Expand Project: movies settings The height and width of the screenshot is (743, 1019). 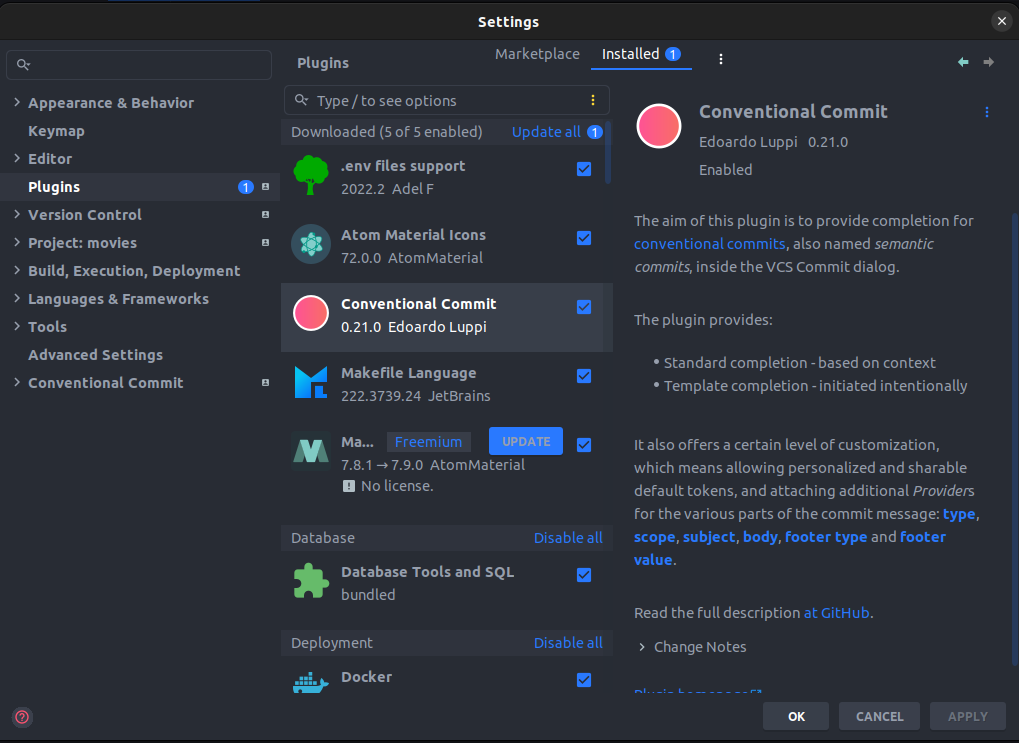[17, 242]
